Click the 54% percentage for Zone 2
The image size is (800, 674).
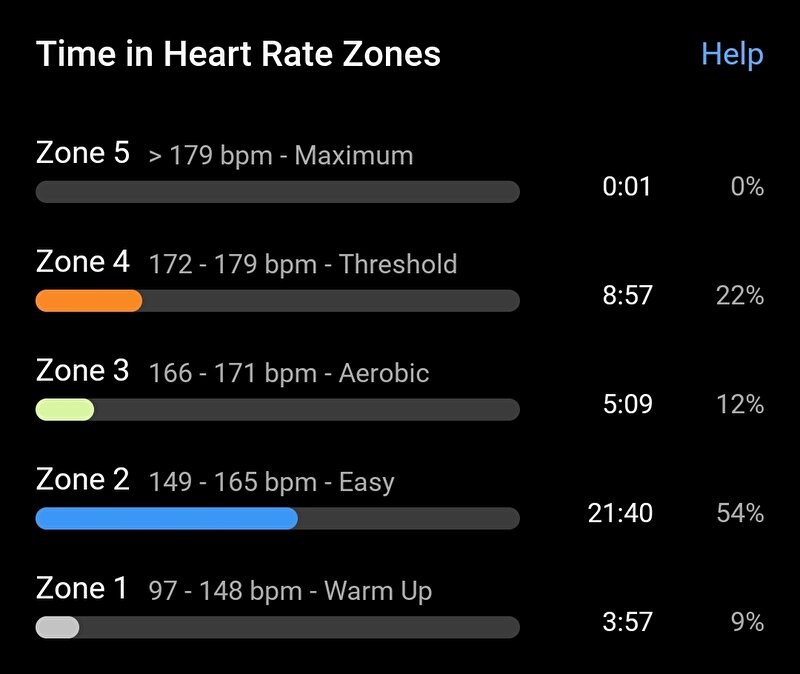740,513
